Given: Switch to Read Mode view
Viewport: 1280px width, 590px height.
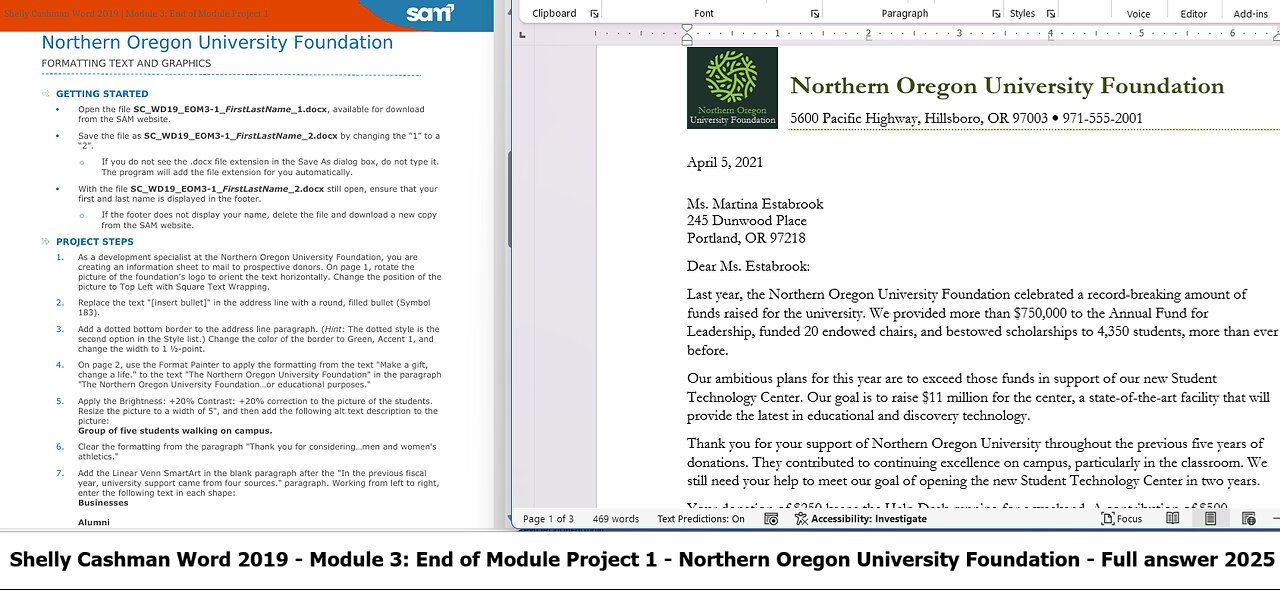Looking at the screenshot, I should pos(1172,519).
